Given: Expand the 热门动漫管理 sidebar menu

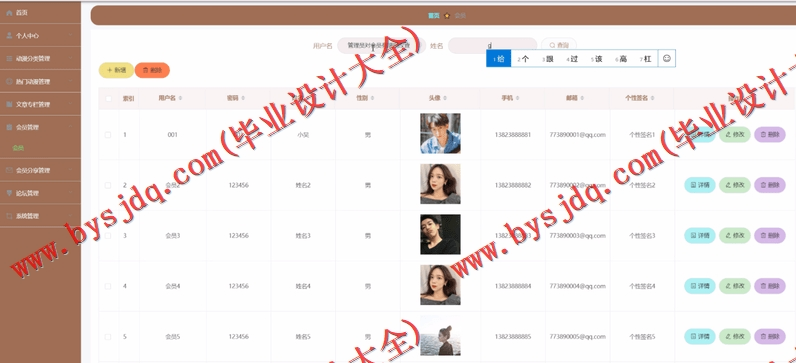Looking at the screenshot, I should point(40,81).
